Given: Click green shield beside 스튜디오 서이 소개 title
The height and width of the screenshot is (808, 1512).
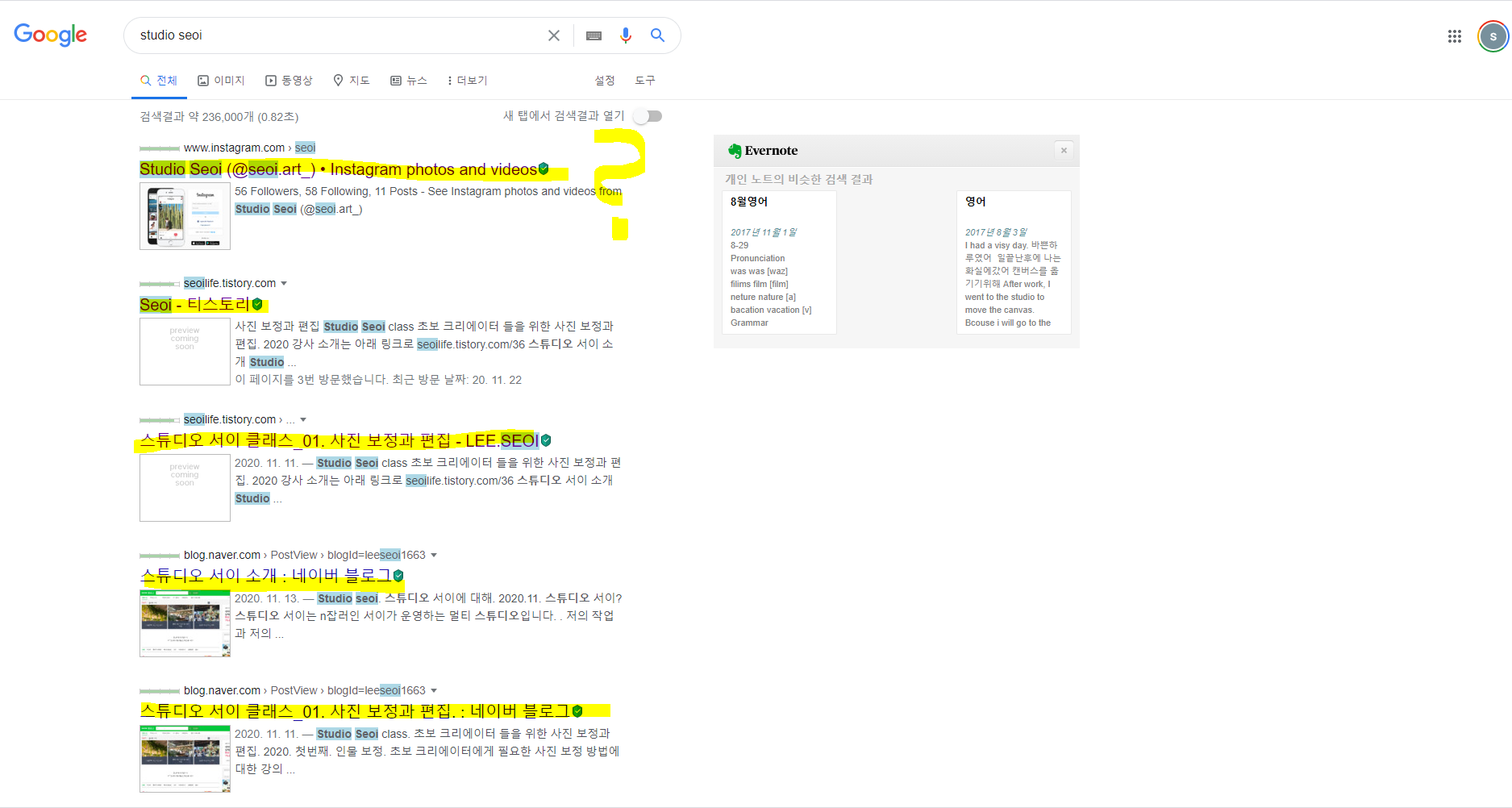Looking at the screenshot, I should [x=398, y=576].
